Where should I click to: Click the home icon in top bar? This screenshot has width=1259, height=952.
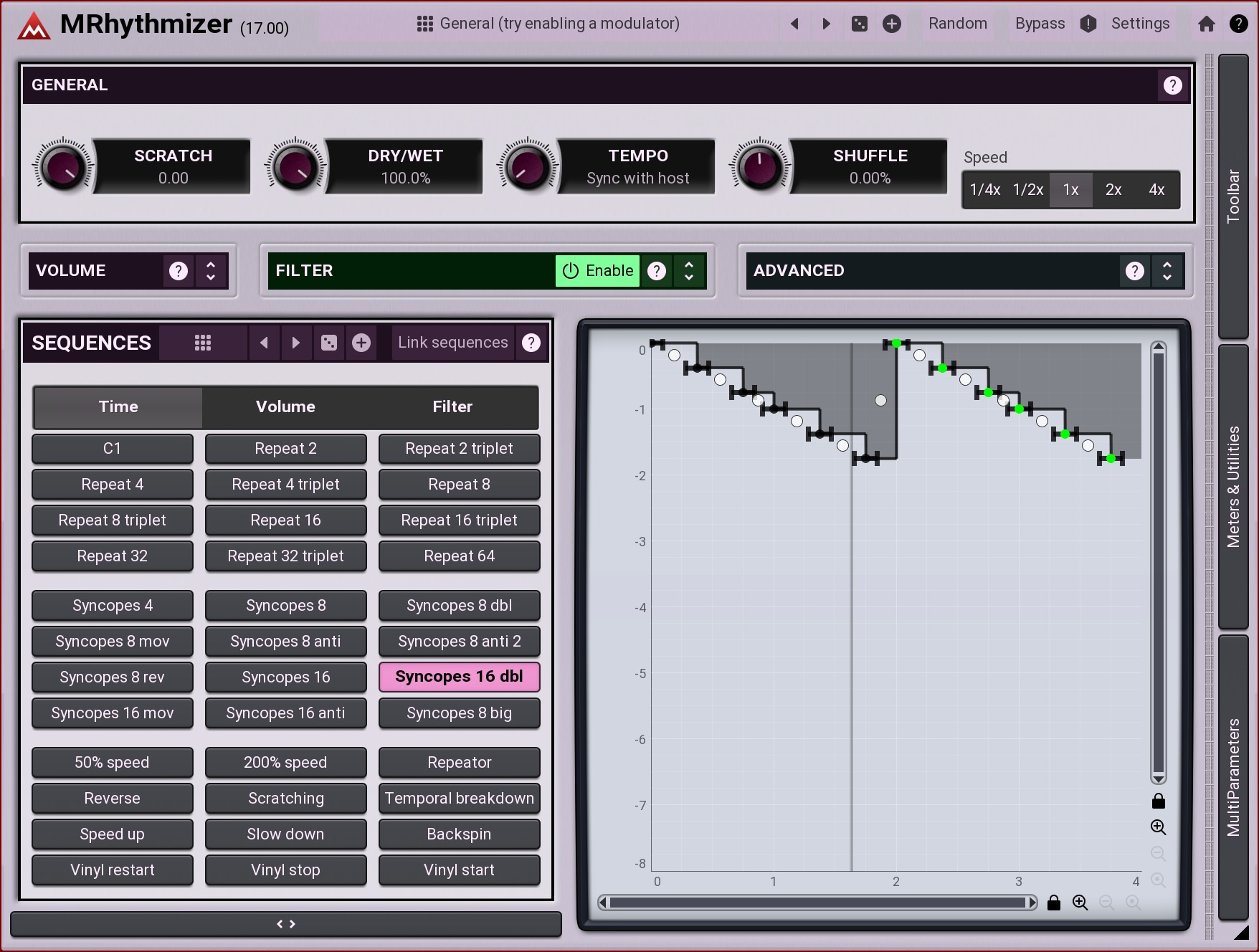pos(1207,24)
